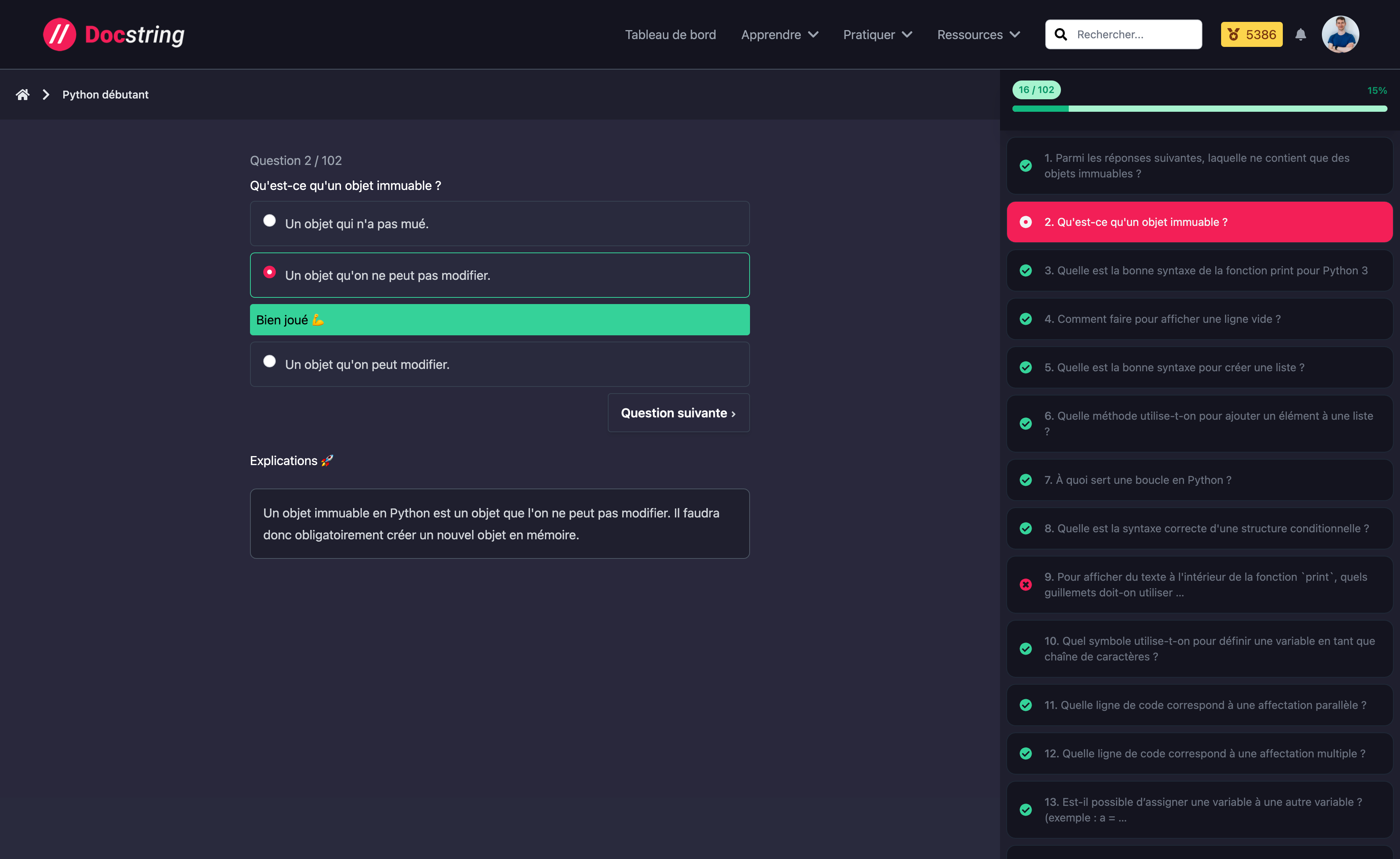
Task: Expand the Pratiquer dropdown menu
Action: pos(877,35)
